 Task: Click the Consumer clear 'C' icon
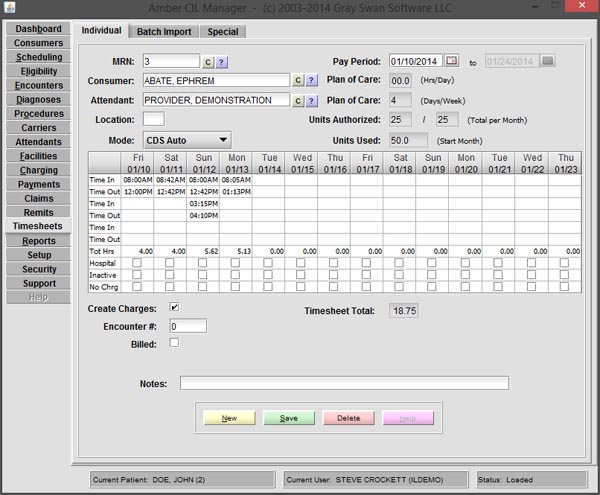[x=297, y=80]
